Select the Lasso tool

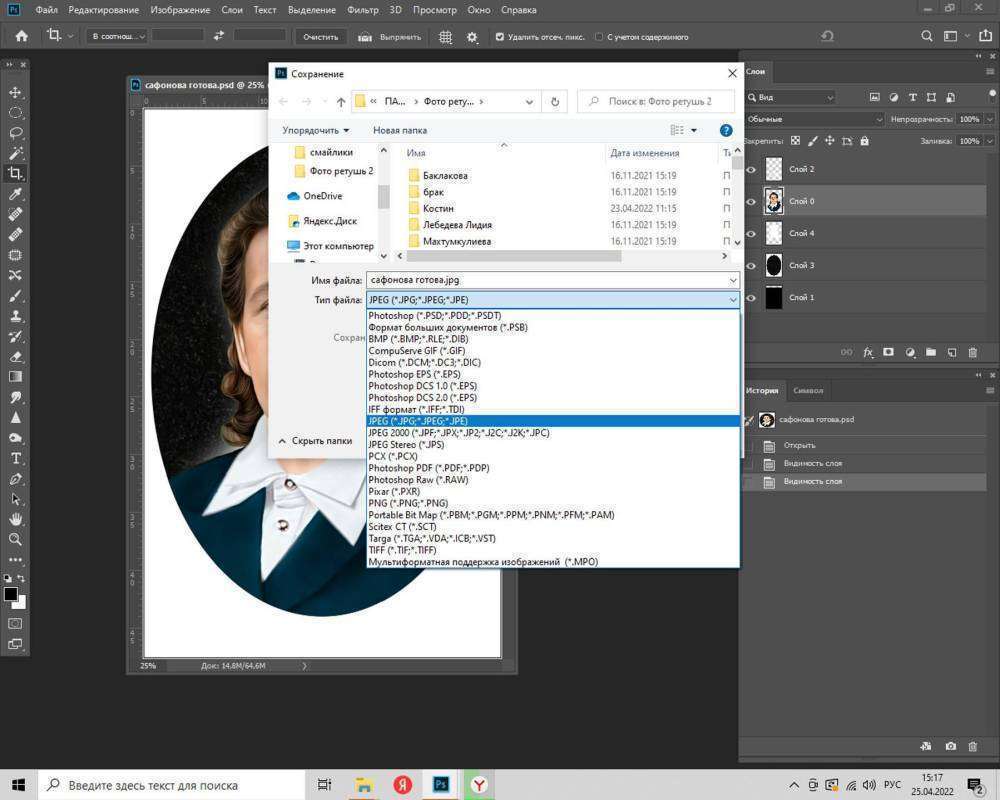tap(16, 133)
